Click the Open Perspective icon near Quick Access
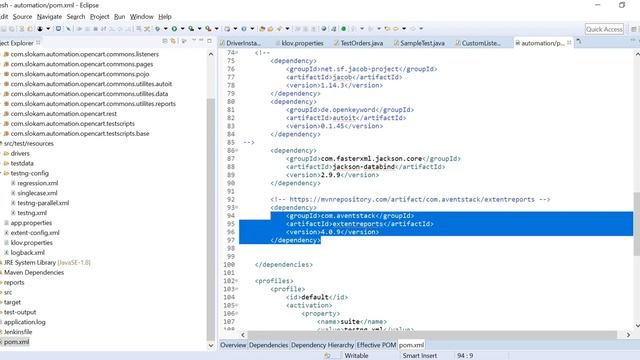This screenshot has width=640, height=360. click(633, 29)
